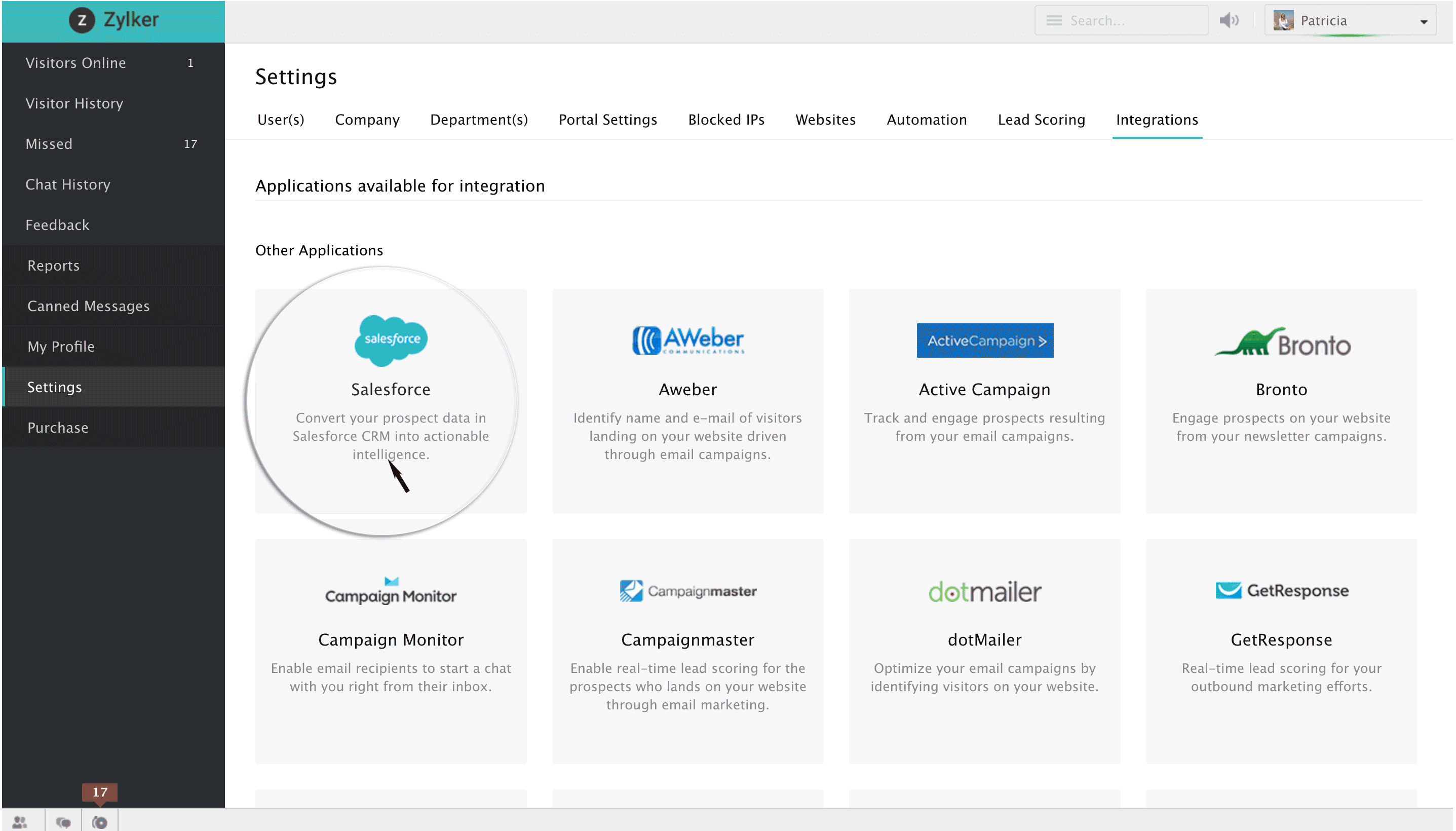Click dotMailer description about identifying visitors
The width and height of the screenshot is (1456, 831).
tap(984, 677)
